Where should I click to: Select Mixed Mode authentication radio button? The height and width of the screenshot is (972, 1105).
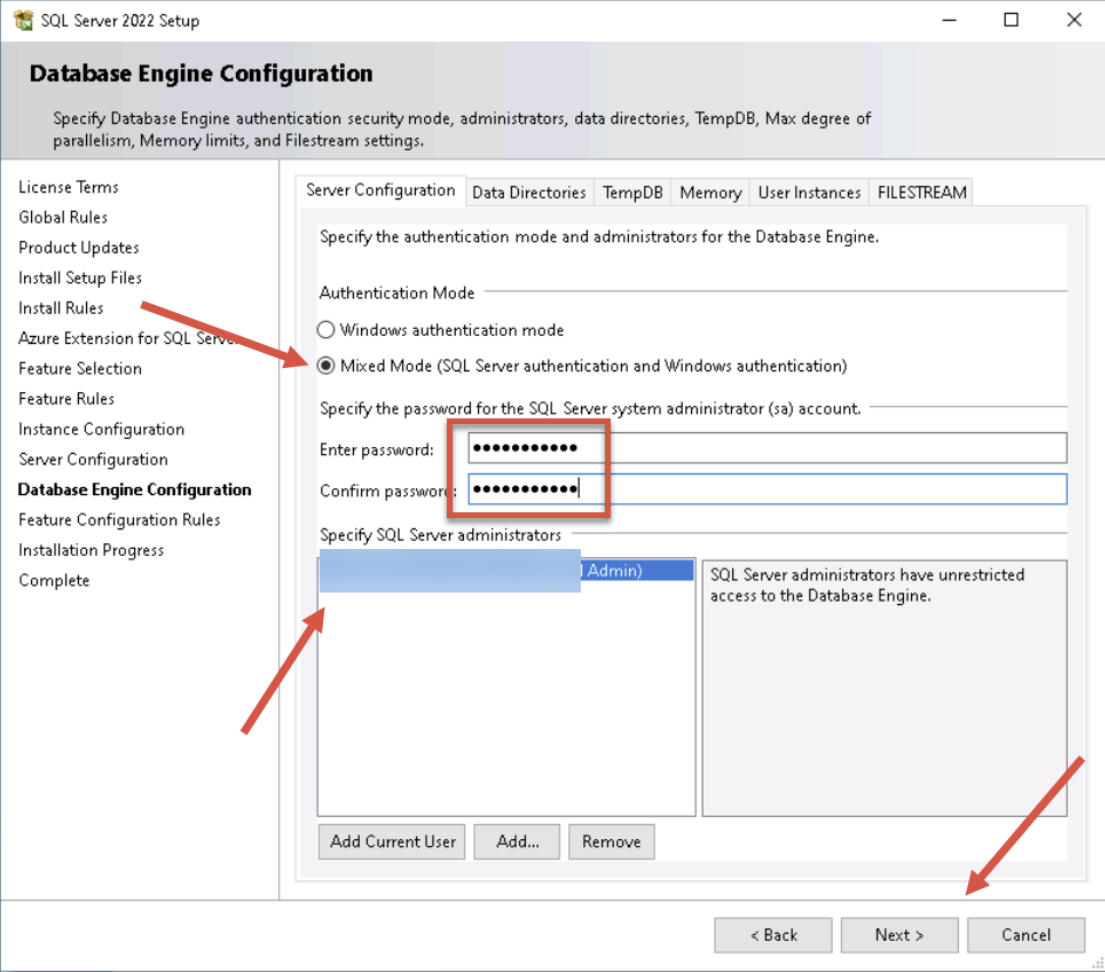point(326,366)
